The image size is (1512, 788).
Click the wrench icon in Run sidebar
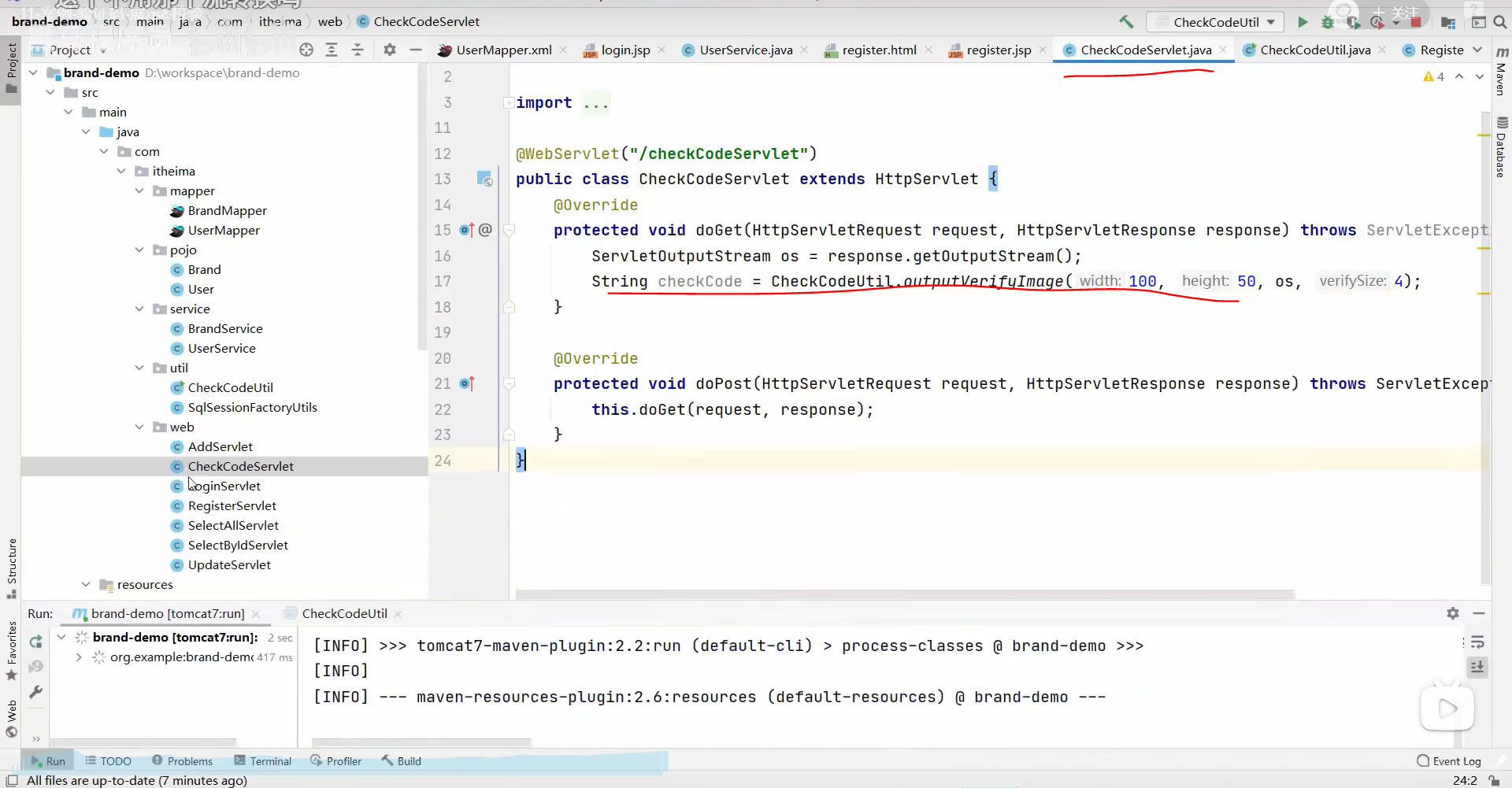coord(36,692)
